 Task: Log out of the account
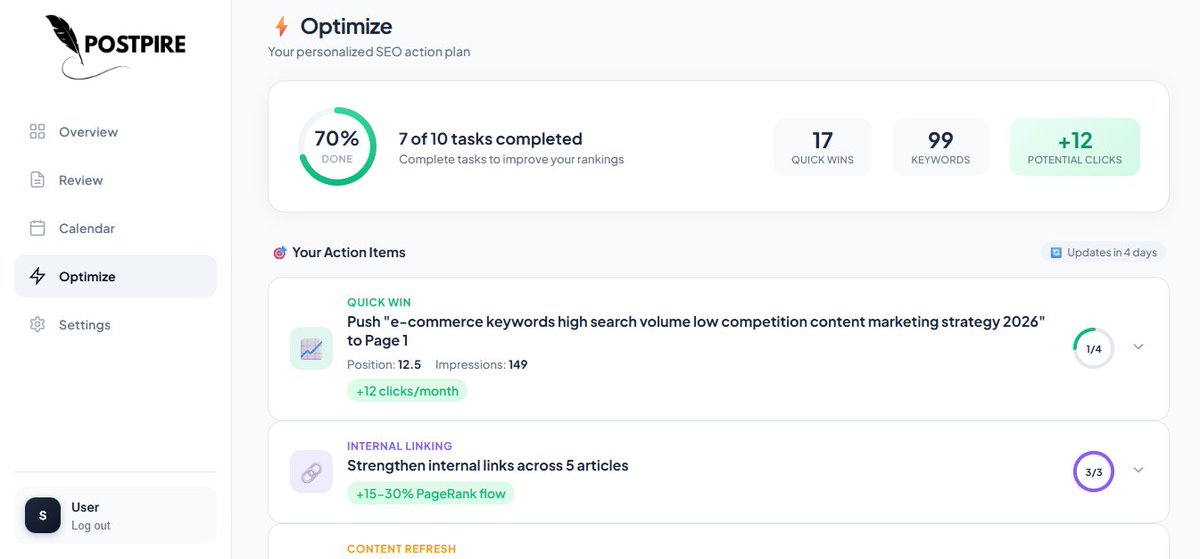(91, 526)
